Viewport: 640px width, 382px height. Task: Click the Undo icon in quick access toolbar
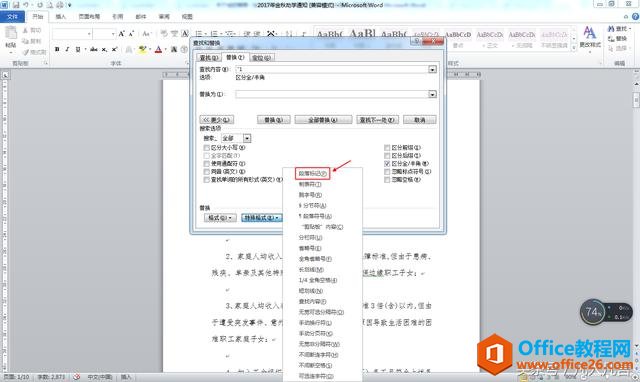tap(27, 5)
